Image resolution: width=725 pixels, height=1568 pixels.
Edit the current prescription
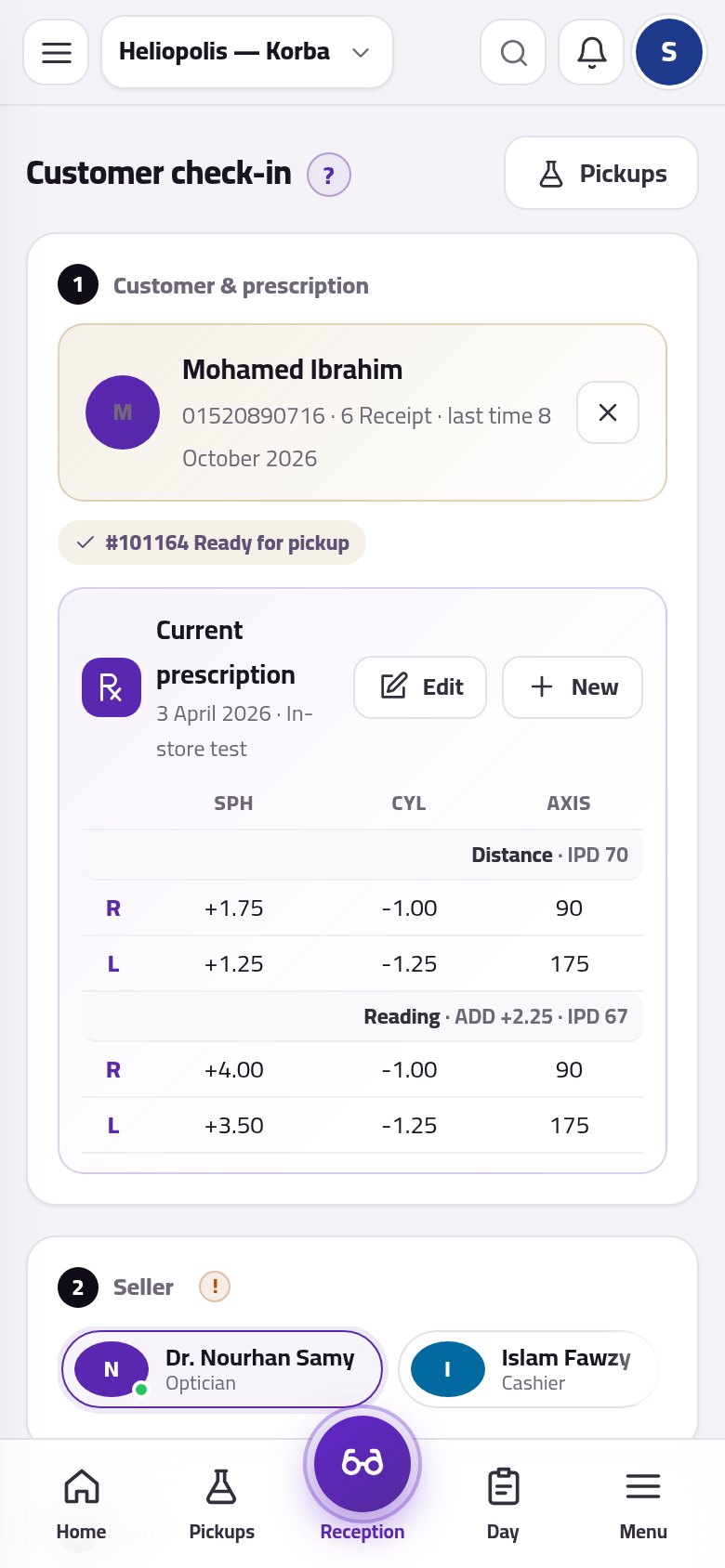(x=420, y=687)
